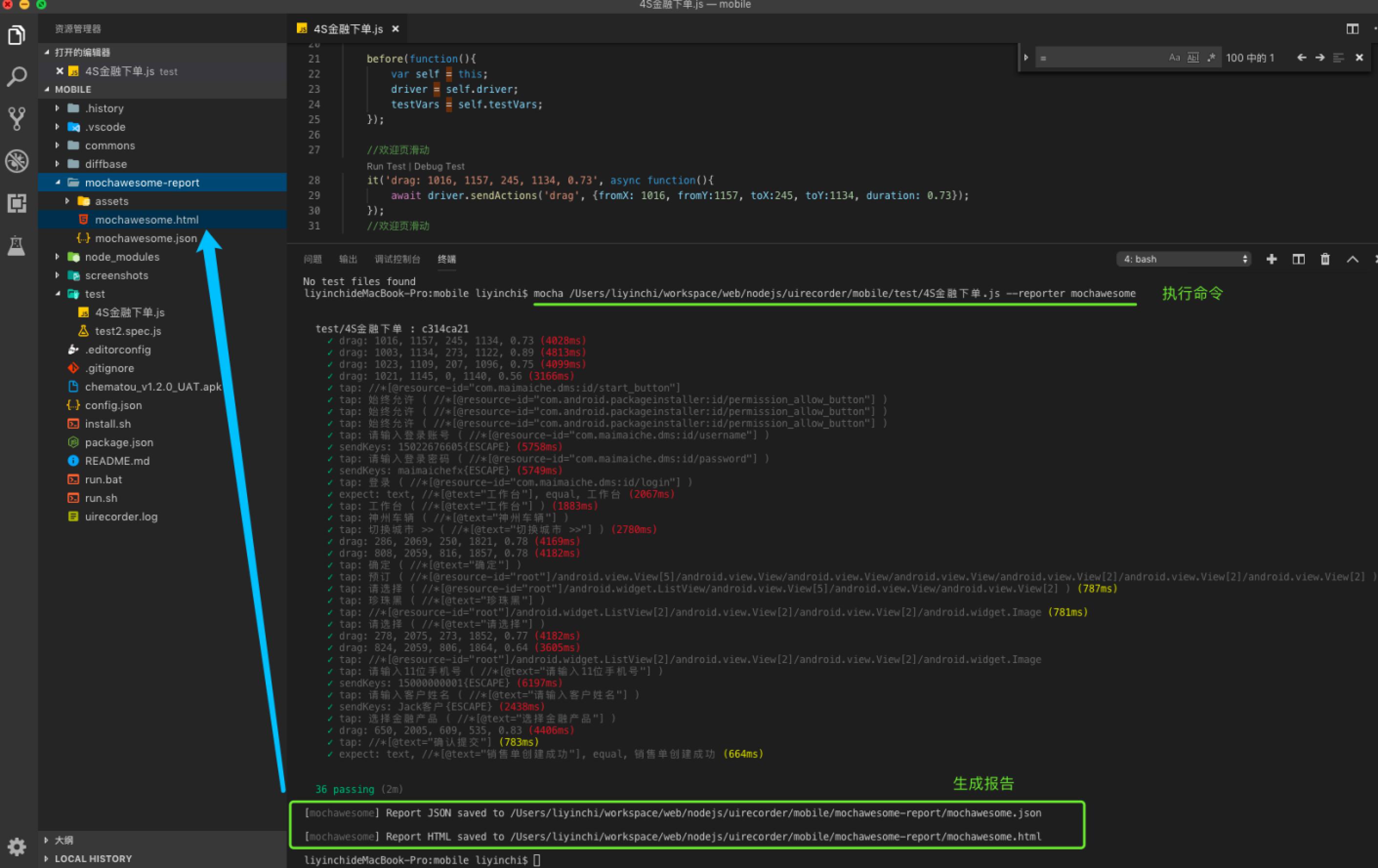Image resolution: width=1378 pixels, height=868 pixels.
Task: Open the Manage gear settings icon
Action: (x=17, y=846)
